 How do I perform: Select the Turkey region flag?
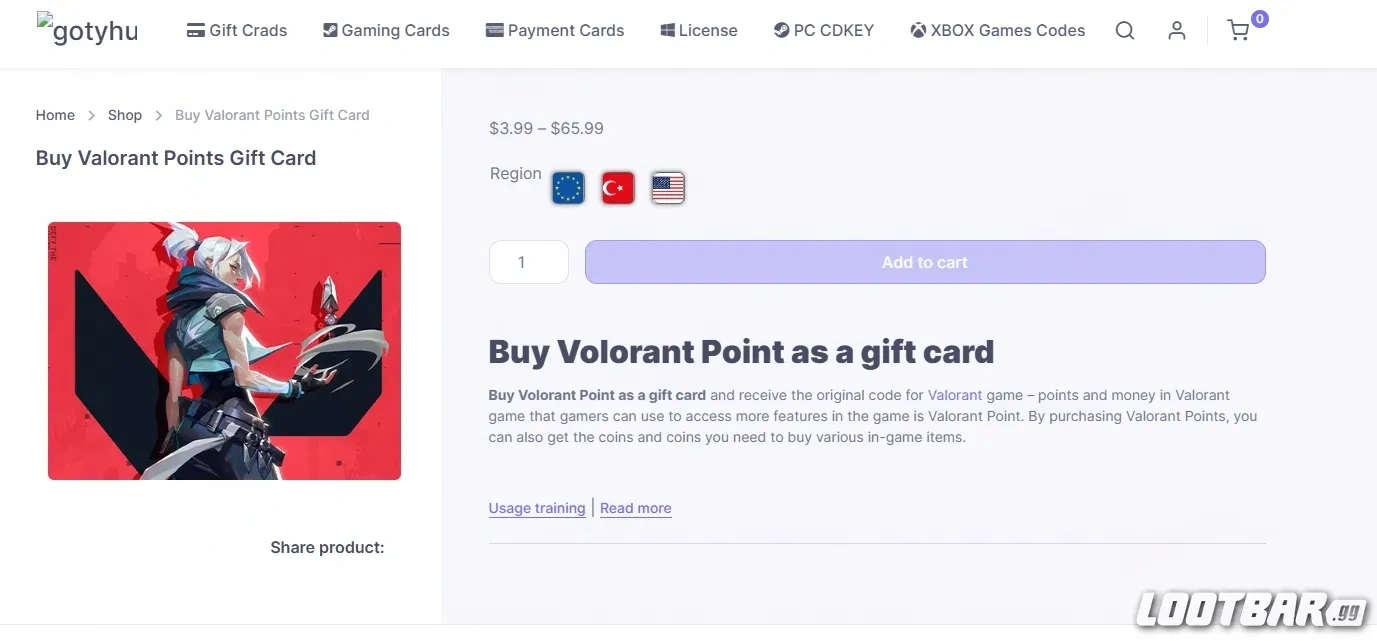(617, 187)
